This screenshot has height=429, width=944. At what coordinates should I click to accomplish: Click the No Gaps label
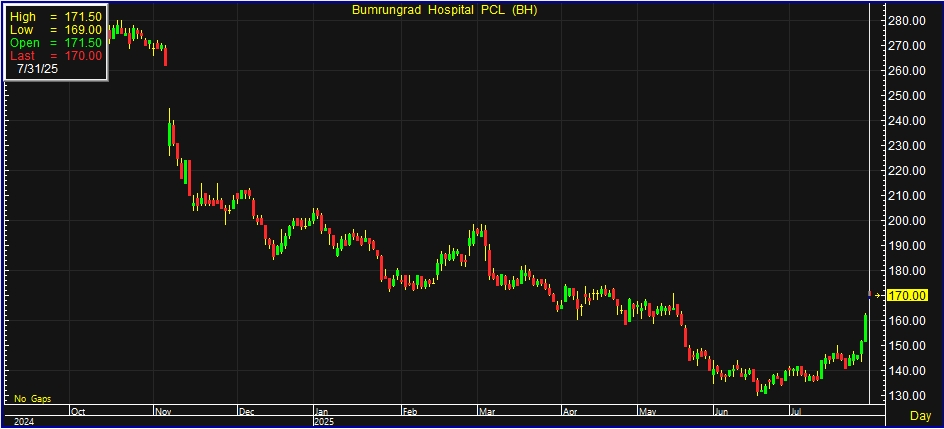coord(33,398)
